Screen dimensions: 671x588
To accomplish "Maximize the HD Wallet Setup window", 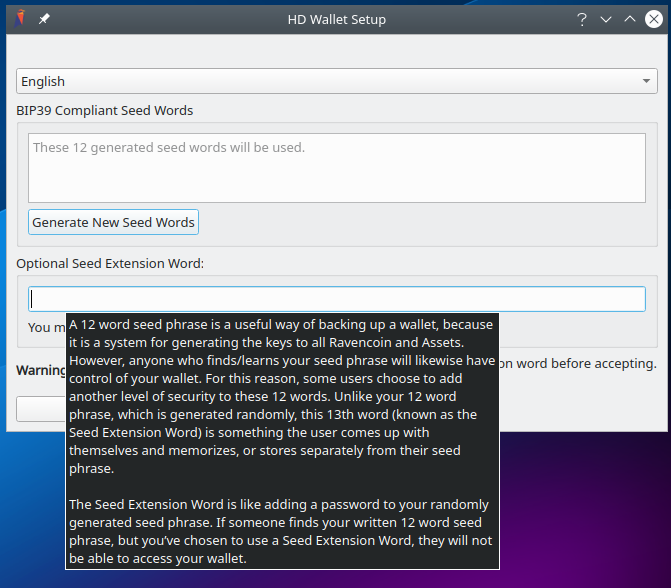I will (x=629, y=19).
